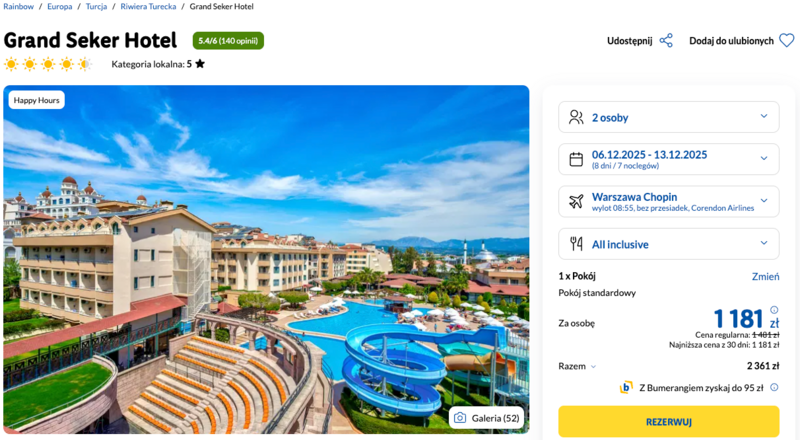Click the local category star icon

point(200,64)
